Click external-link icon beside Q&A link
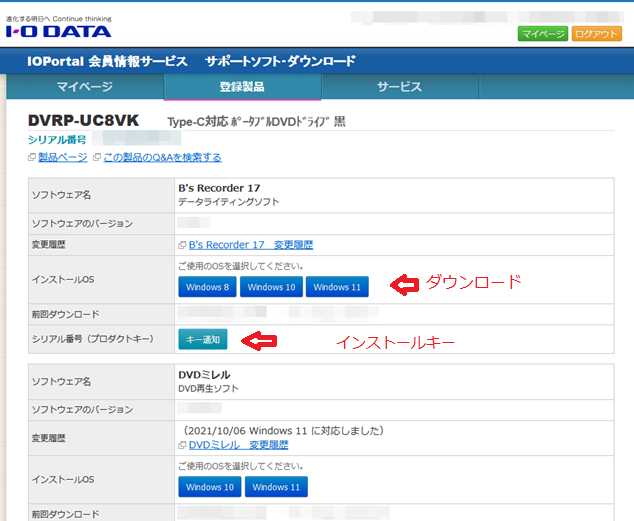 pos(97,157)
